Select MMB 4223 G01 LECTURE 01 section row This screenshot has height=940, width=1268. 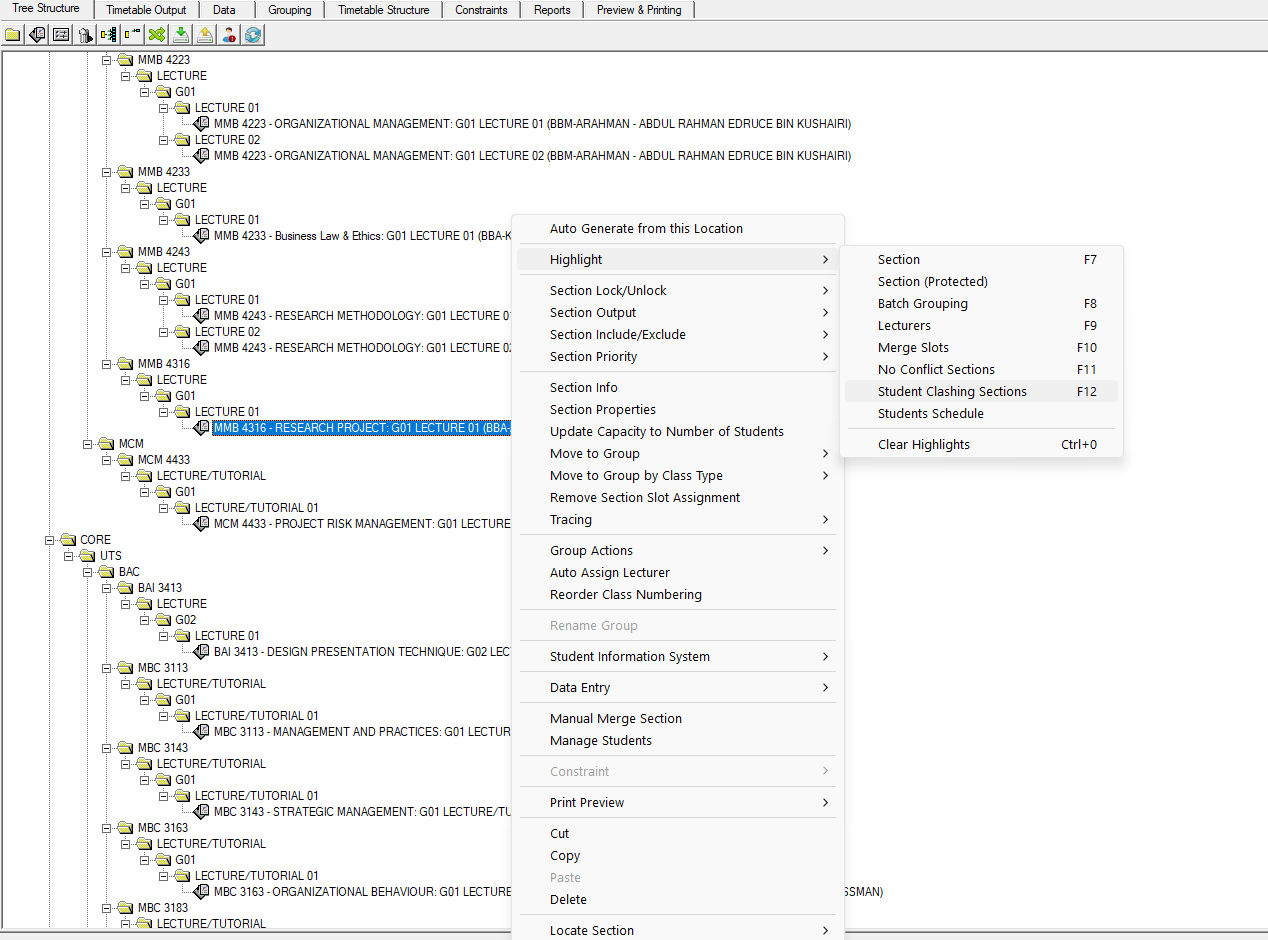point(532,124)
